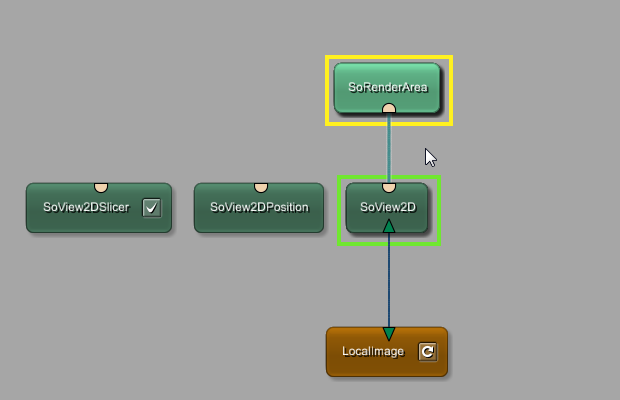Select the SoView2DPosition module

259,208
